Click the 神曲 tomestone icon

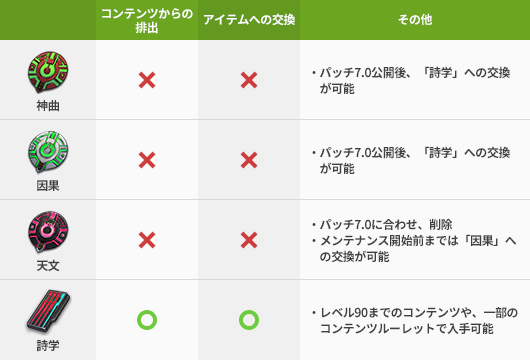tap(48, 72)
